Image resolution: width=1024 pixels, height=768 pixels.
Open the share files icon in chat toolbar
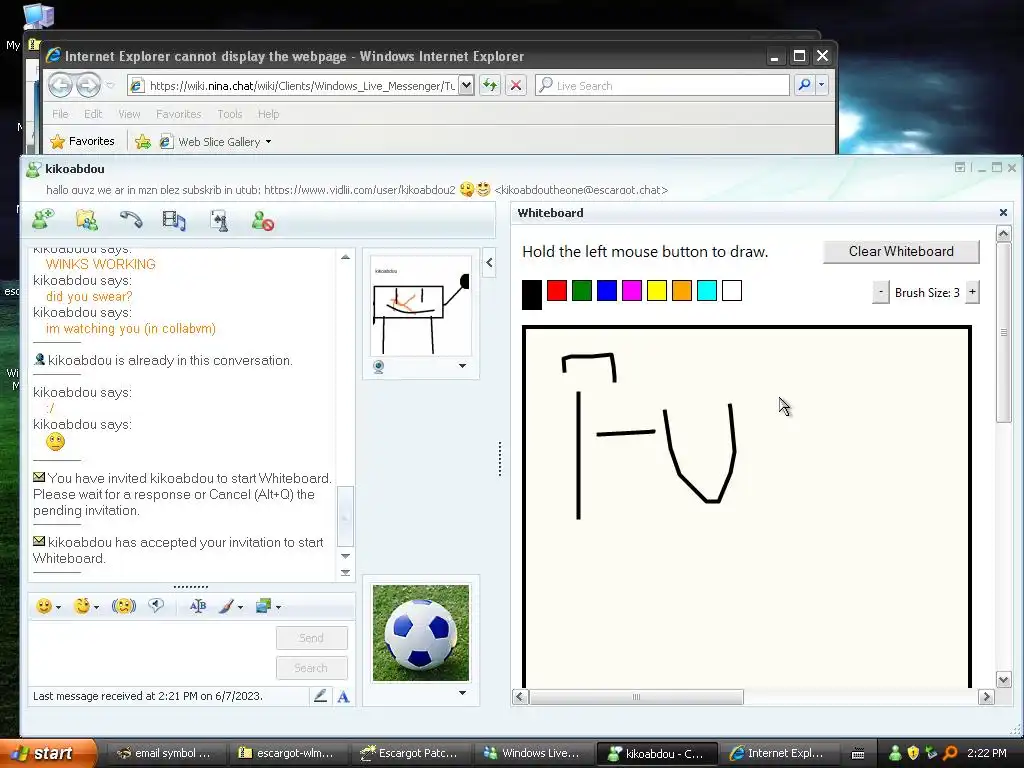pos(86,220)
